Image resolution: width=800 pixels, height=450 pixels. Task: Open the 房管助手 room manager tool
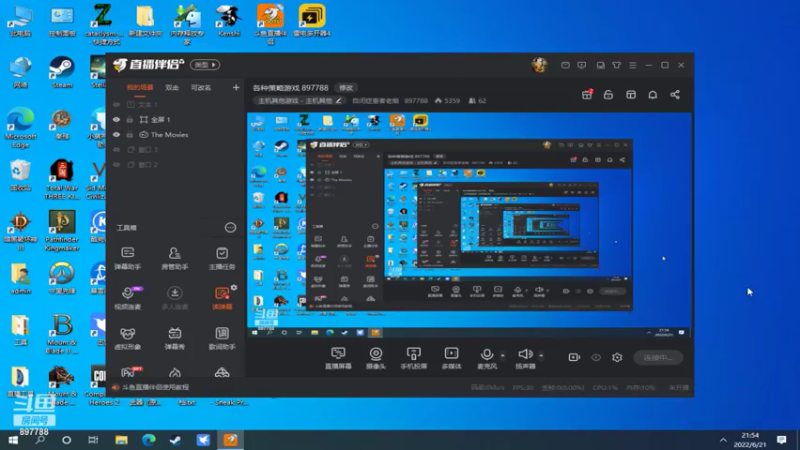point(174,258)
